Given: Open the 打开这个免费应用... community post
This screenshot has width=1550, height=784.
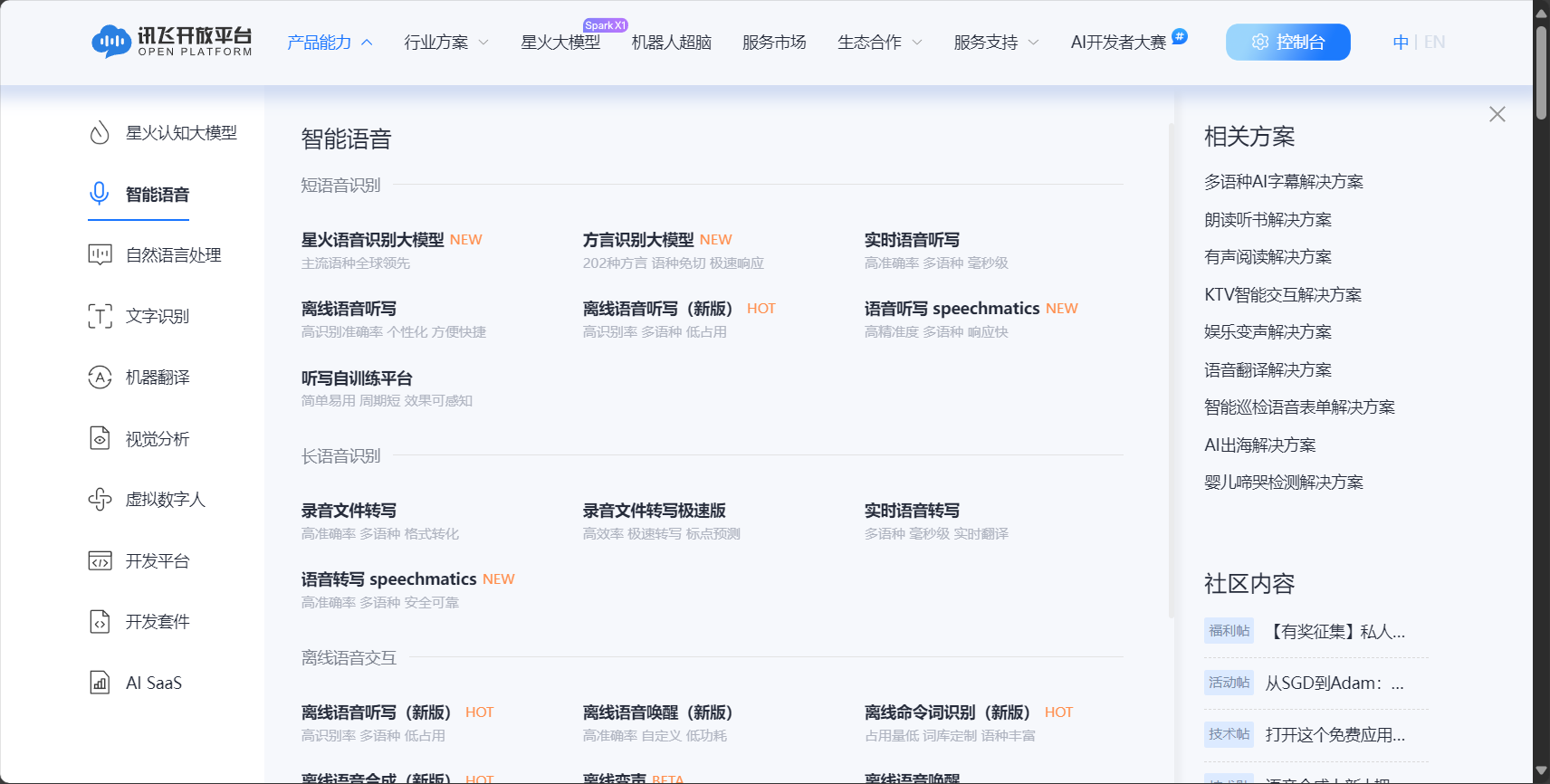Looking at the screenshot, I should point(1335,735).
